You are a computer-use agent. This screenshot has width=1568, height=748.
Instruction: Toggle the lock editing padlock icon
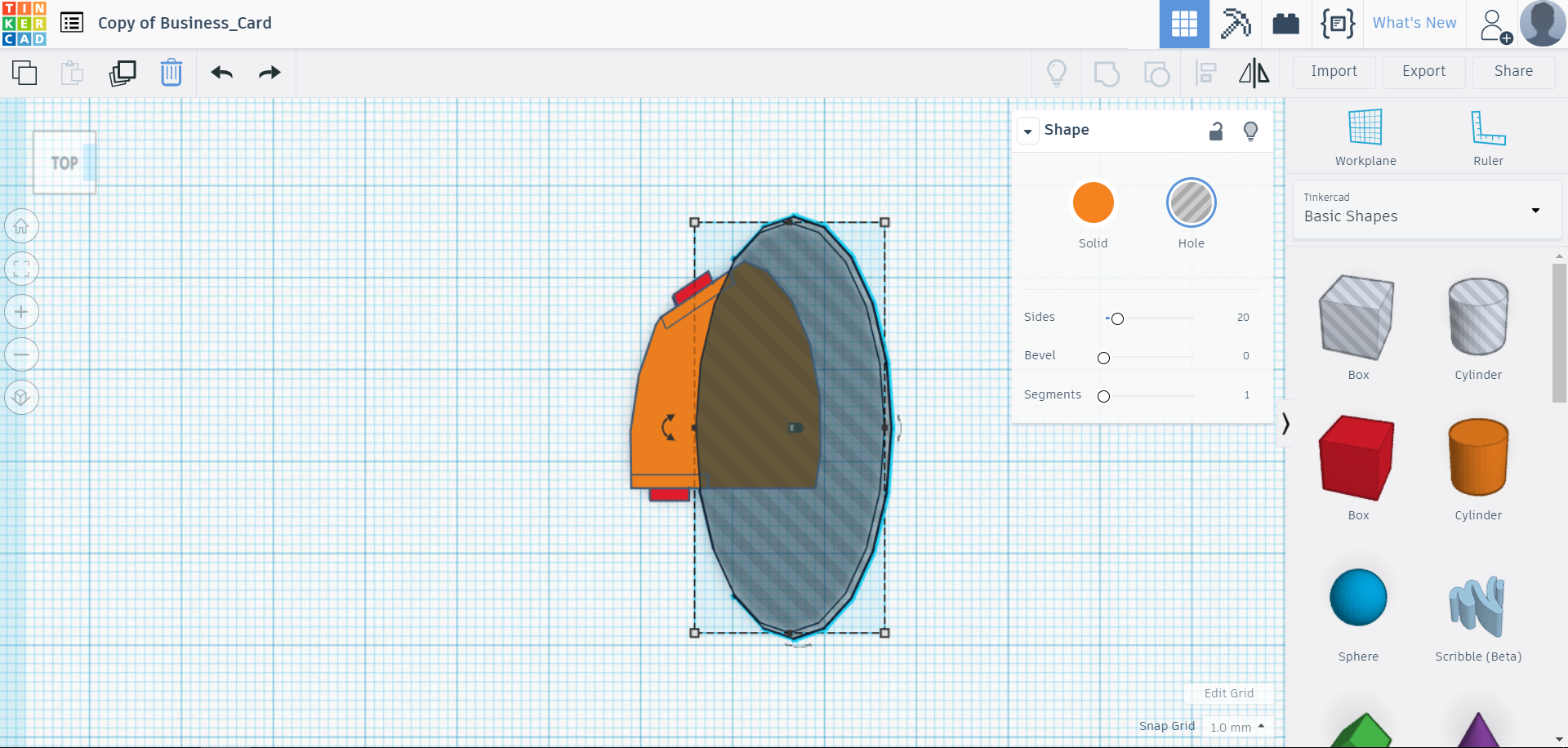pos(1216,131)
